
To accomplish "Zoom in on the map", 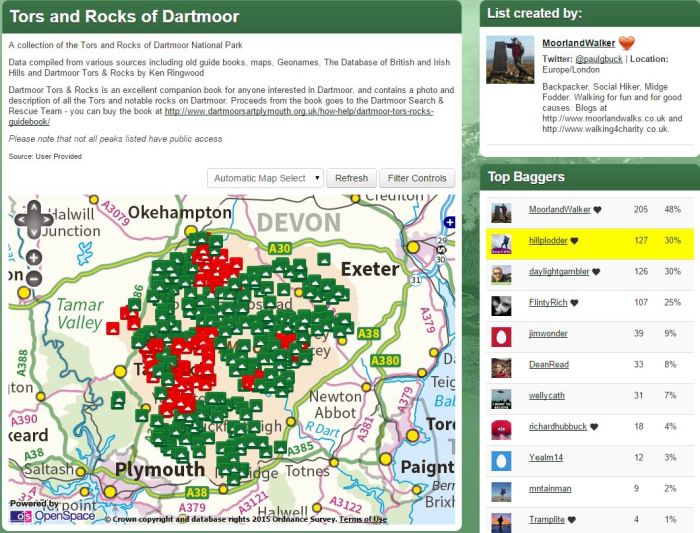I will click(x=34, y=257).
